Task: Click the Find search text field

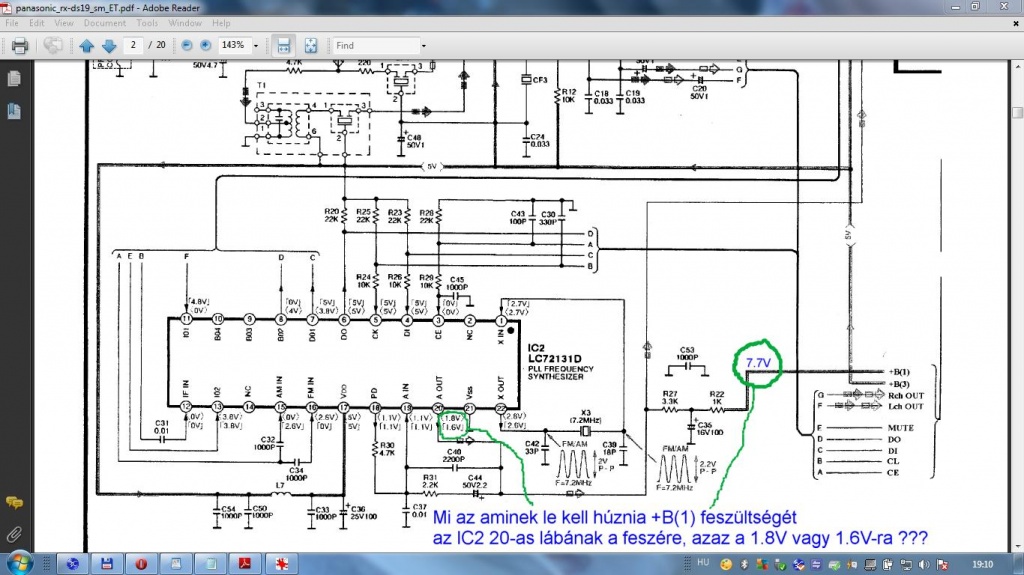Action: tap(376, 46)
